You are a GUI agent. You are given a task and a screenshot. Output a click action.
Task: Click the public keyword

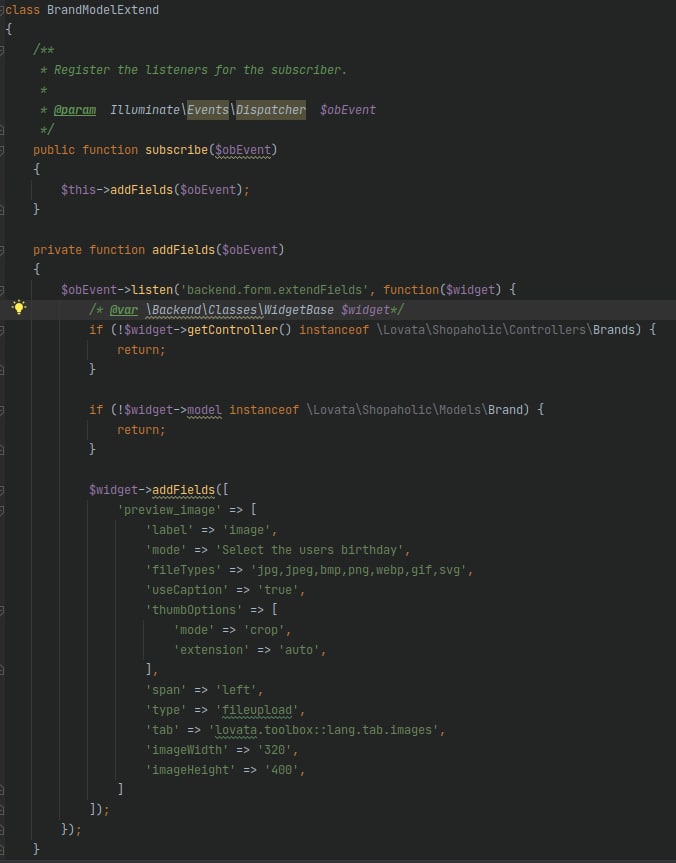click(x=53, y=150)
